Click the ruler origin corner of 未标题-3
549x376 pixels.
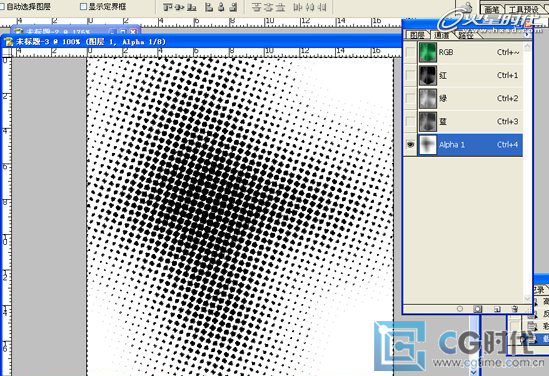[7, 53]
